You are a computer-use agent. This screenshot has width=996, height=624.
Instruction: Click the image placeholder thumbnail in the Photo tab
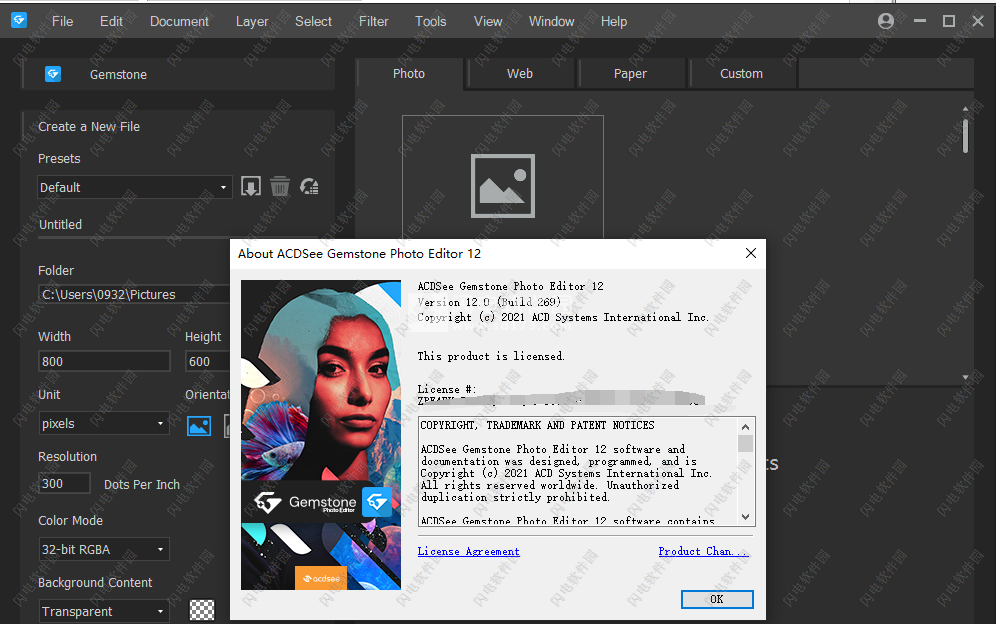pyautogui.click(x=502, y=186)
